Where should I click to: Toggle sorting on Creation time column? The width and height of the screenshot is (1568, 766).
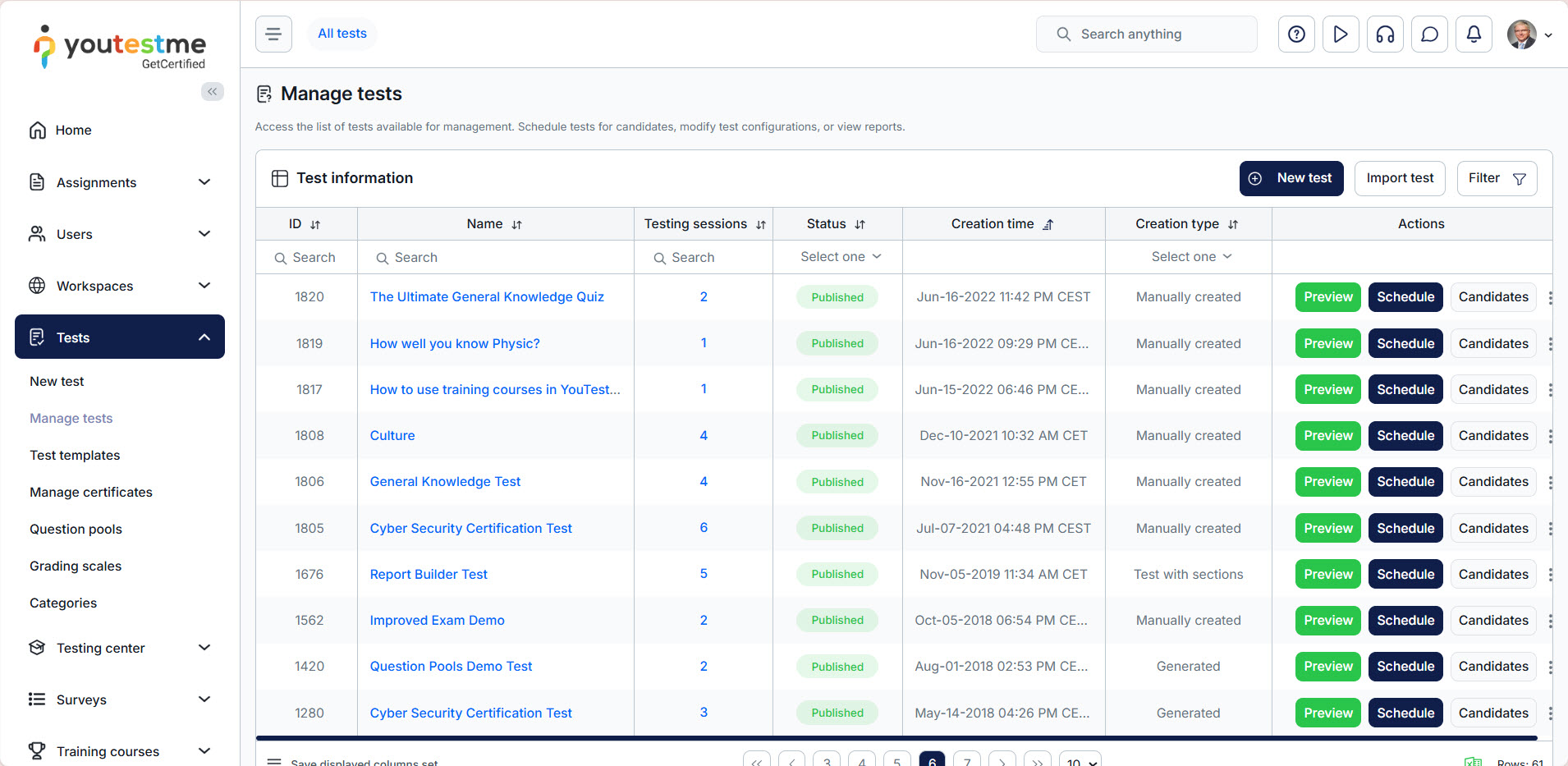(1048, 224)
